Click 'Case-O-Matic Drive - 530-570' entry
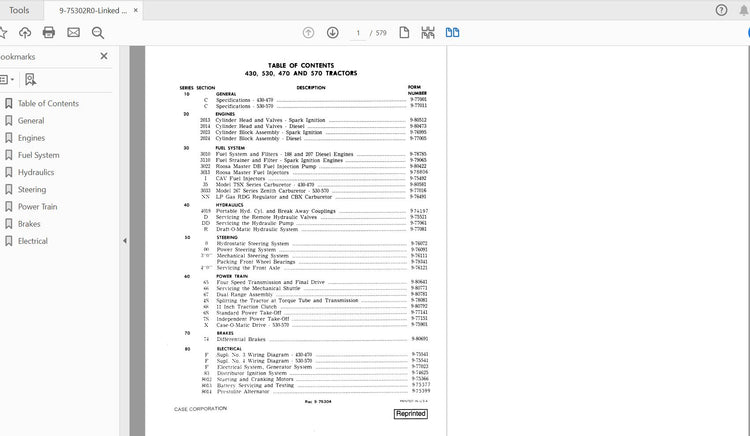Viewport: 750px width, 436px height. [253, 325]
